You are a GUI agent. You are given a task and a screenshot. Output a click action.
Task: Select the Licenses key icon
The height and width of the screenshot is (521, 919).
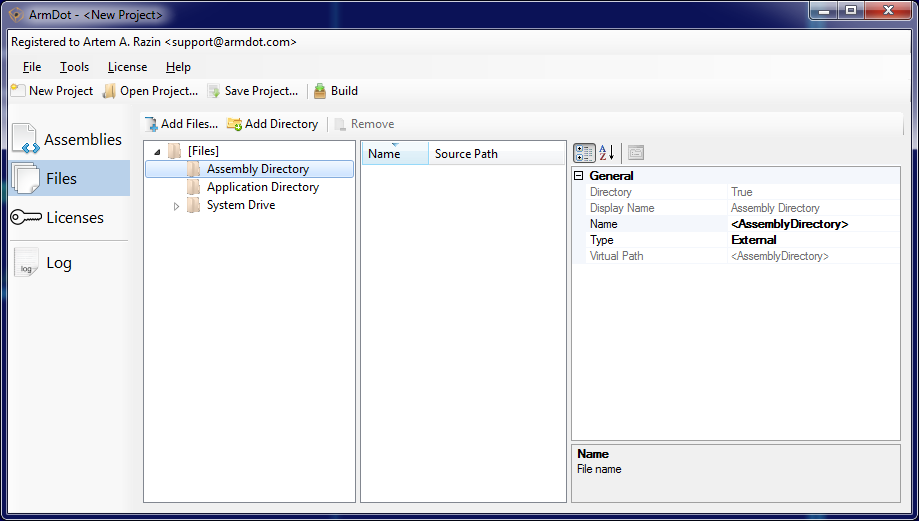(26, 217)
